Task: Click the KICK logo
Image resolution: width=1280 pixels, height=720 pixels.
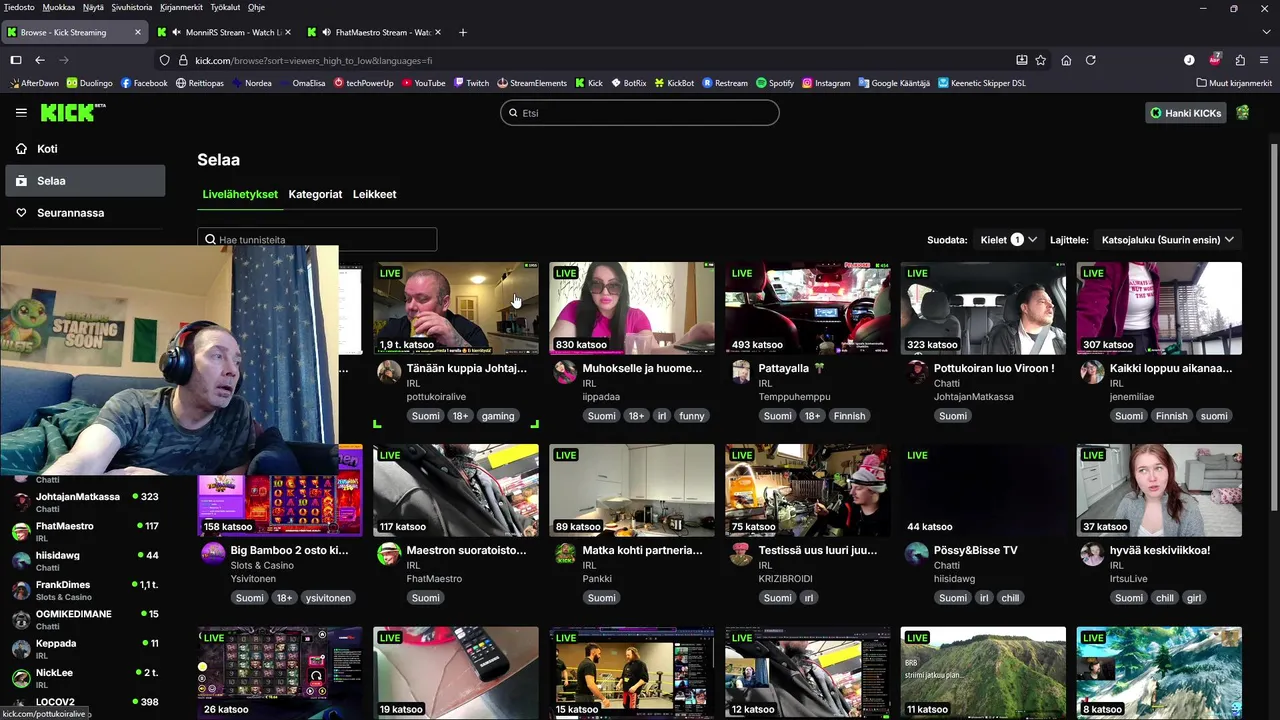Action: point(72,112)
